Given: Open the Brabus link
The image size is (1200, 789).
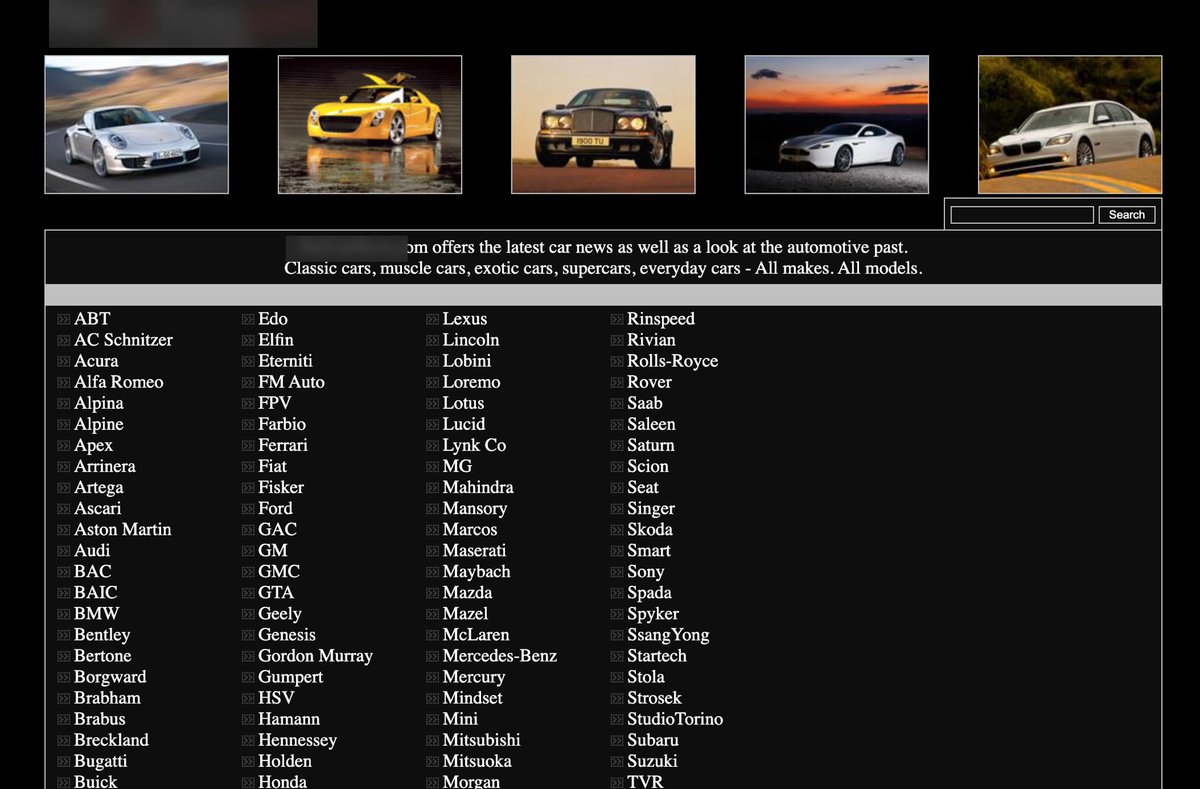Looking at the screenshot, I should point(100,718).
